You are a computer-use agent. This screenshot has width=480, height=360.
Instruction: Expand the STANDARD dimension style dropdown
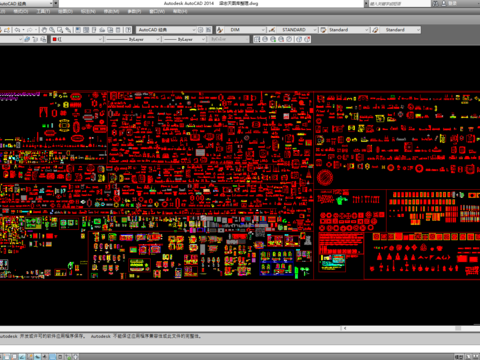tap(297, 30)
